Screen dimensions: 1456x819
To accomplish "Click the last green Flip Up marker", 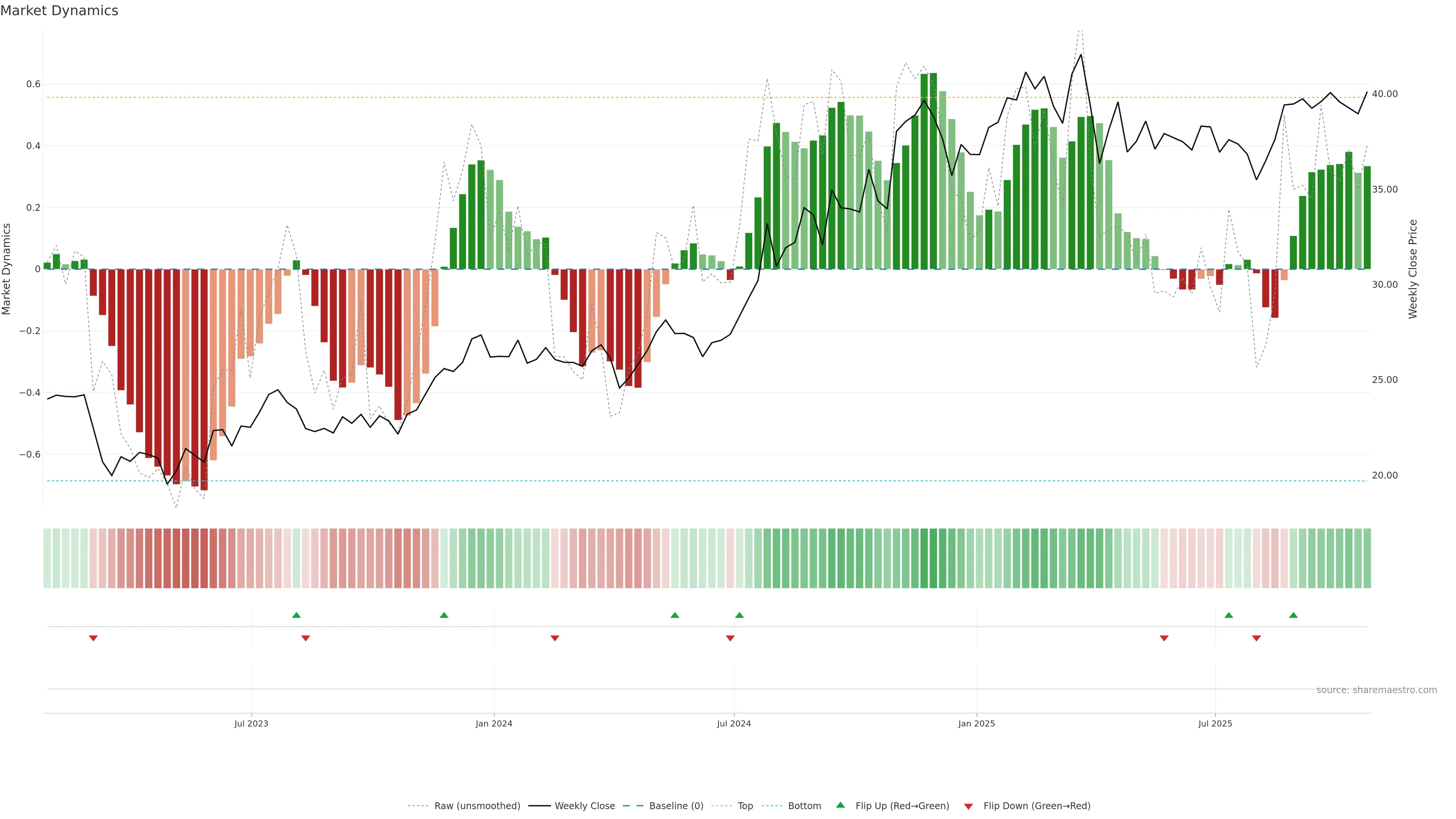I will (x=1293, y=615).
